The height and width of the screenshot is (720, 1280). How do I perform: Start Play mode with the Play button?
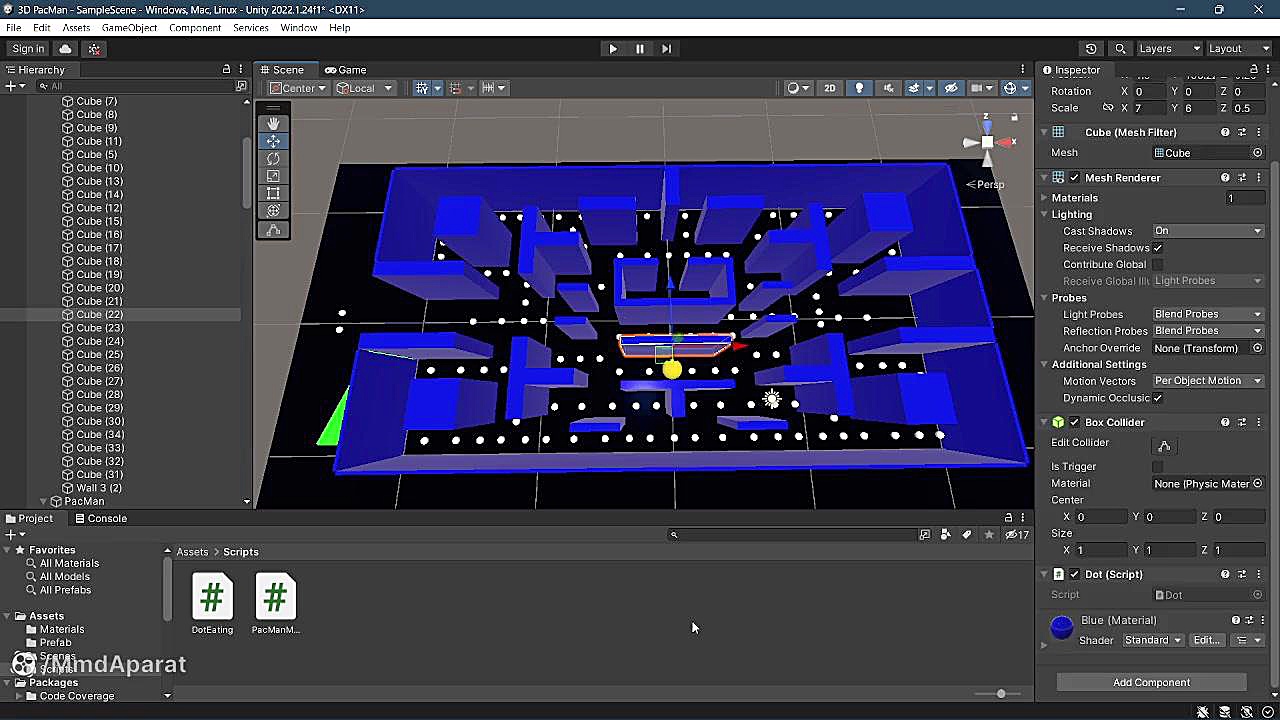pos(613,48)
